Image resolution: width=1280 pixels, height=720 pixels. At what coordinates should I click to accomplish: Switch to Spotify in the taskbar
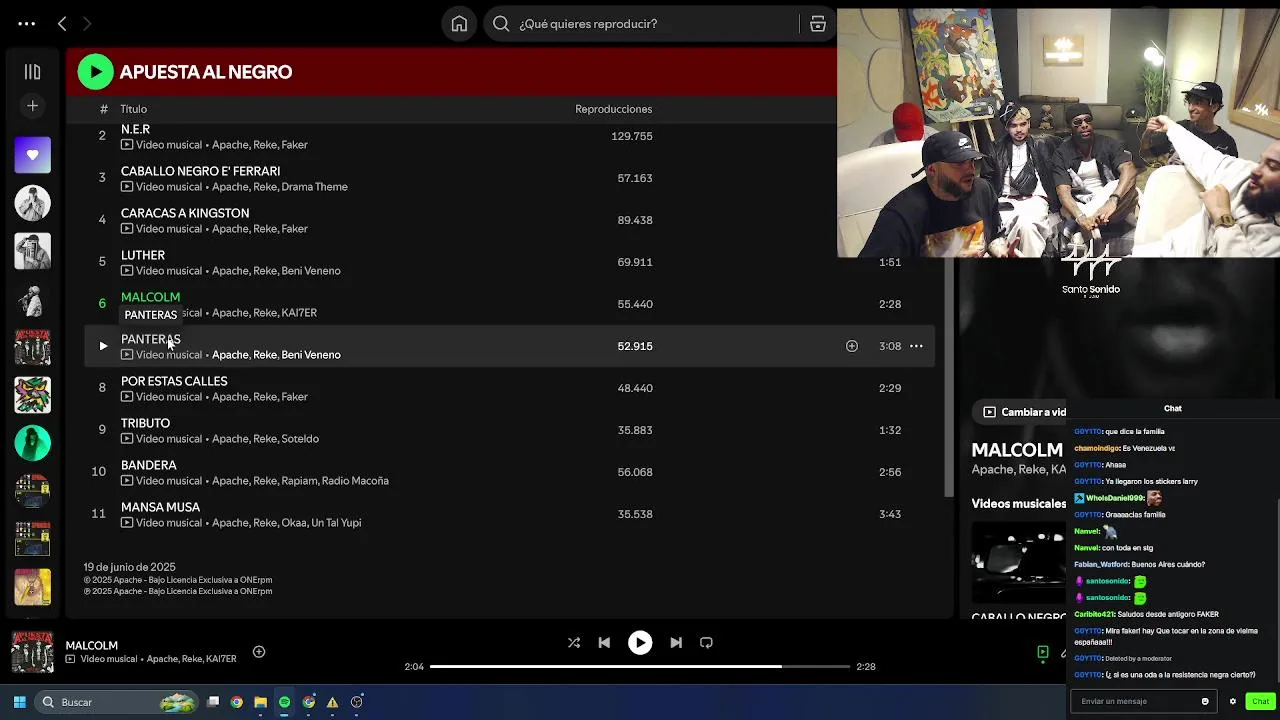tap(285, 702)
